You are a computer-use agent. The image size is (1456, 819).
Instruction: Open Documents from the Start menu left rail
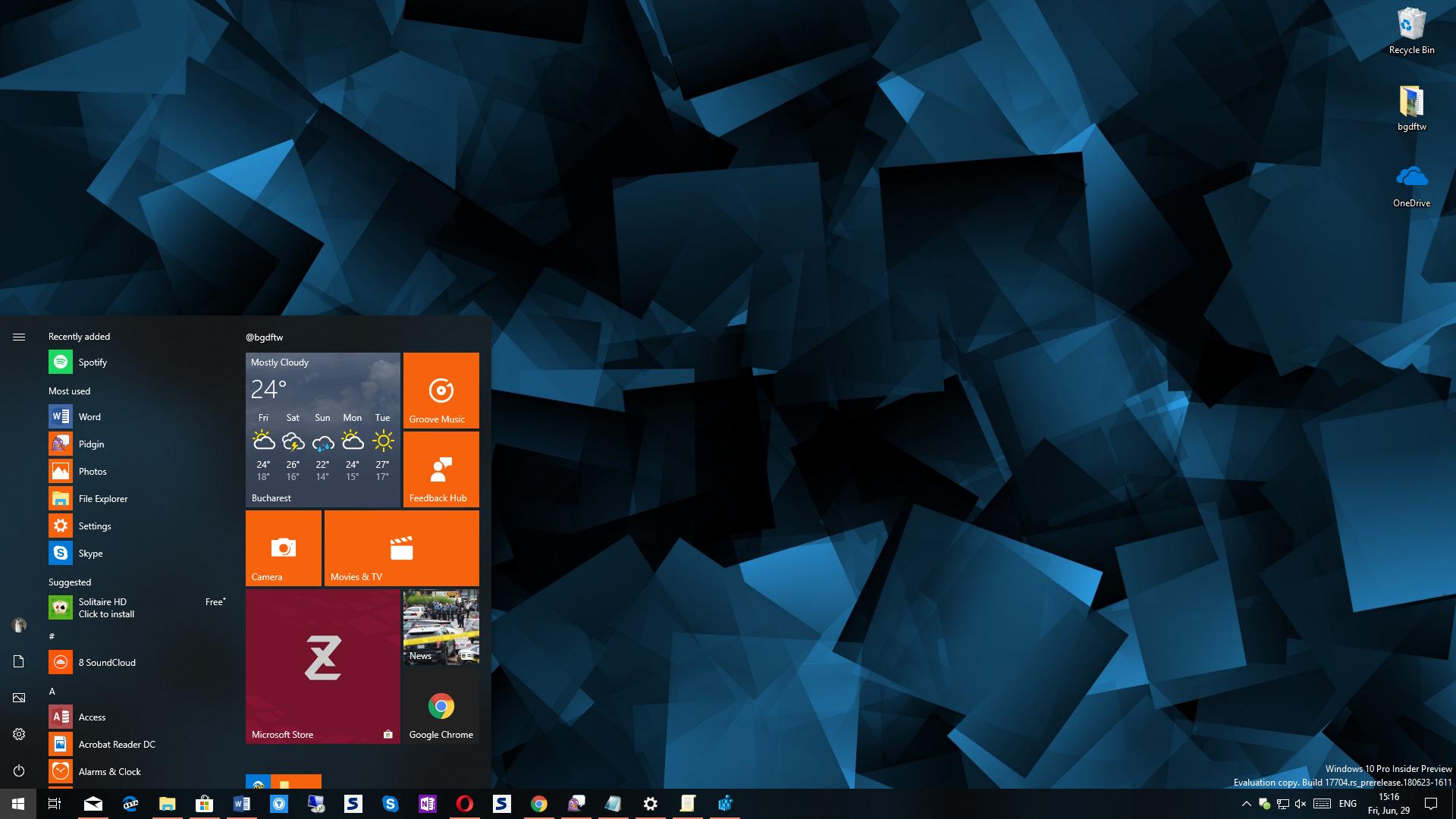click(x=19, y=661)
